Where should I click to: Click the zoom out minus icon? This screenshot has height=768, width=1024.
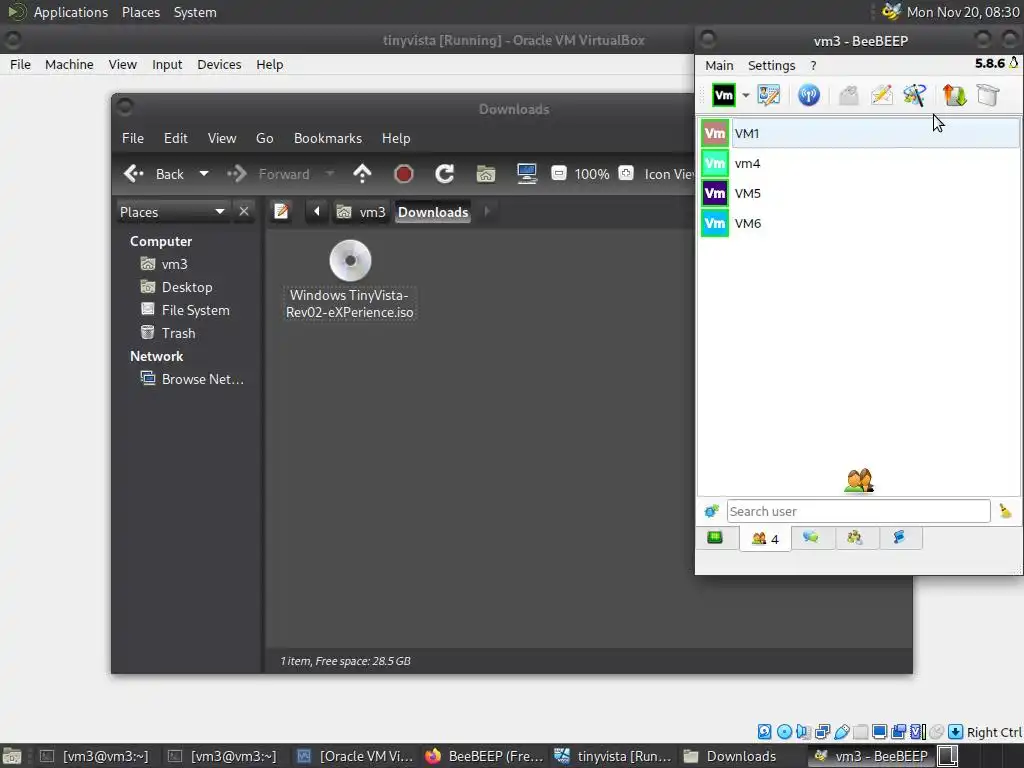point(559,174)
